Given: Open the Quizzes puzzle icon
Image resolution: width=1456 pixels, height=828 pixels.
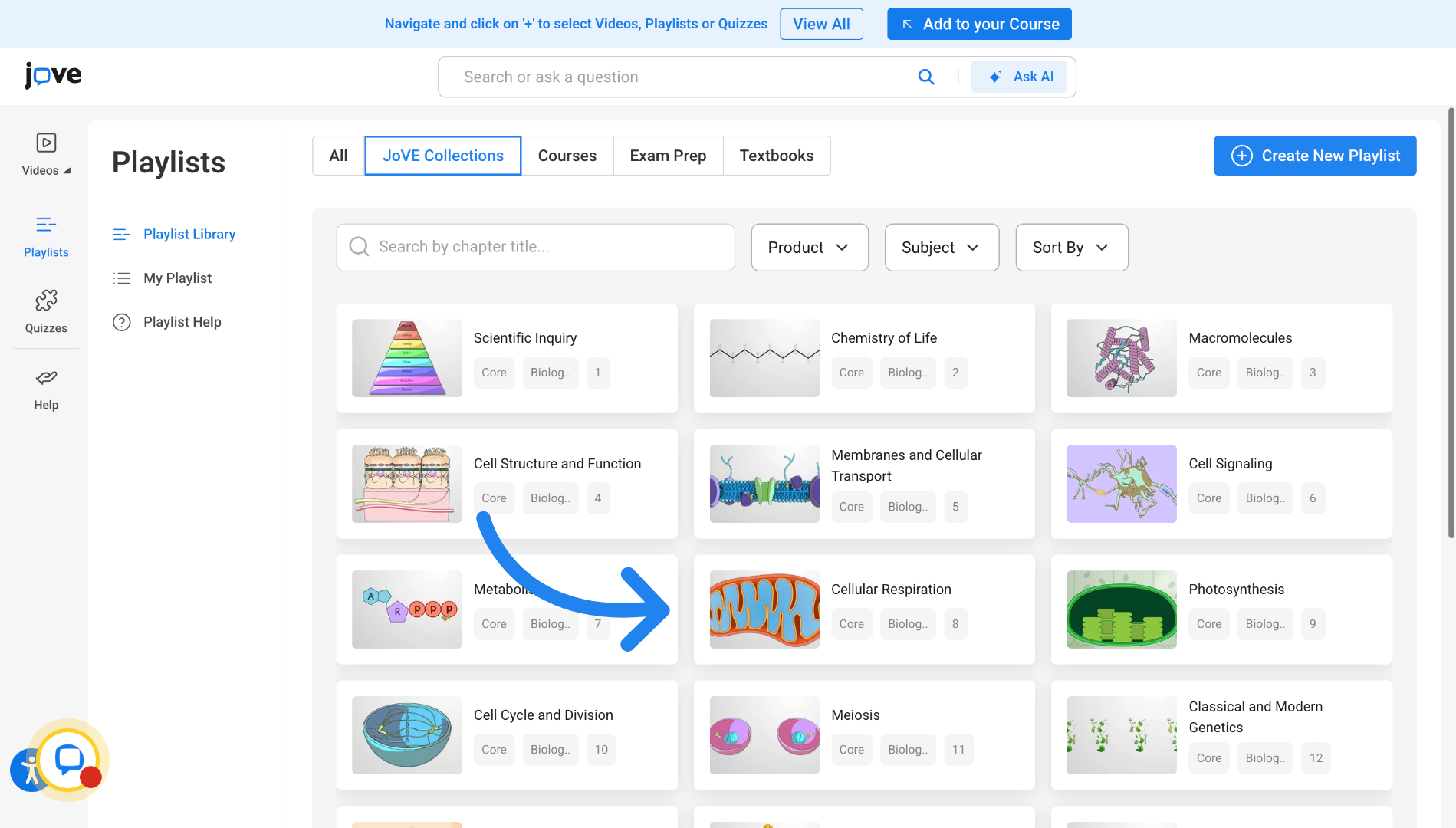Looking at the screenshot, I should tap(46, 300).
